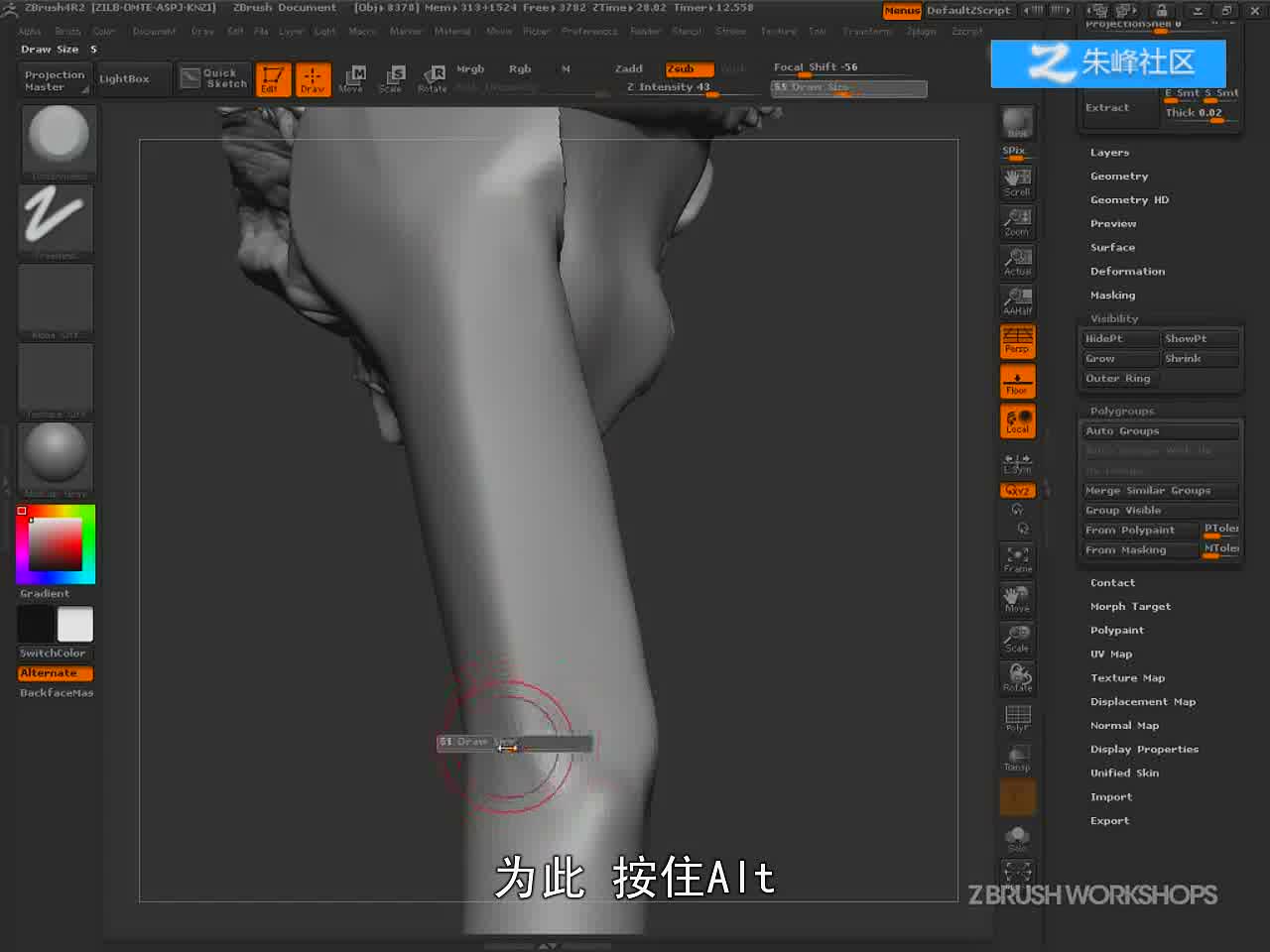The image size is (1270, 952).
Task: Toggle the Transp transparency icon
Action: (x=1017, y=758)
